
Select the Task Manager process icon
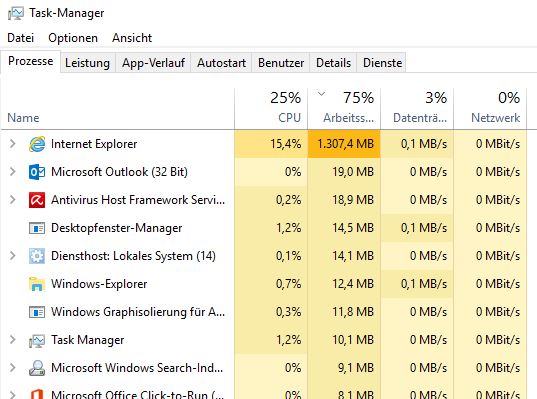tap(37, 340)
